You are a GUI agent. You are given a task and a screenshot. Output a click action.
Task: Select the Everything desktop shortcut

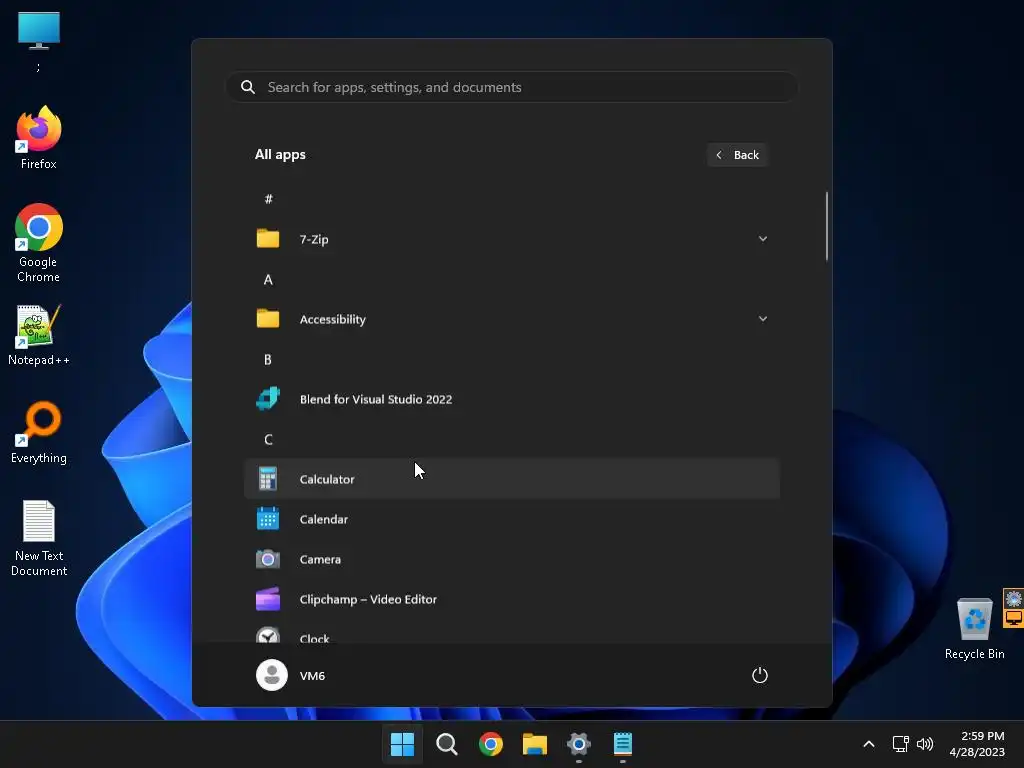coord(39,432)
